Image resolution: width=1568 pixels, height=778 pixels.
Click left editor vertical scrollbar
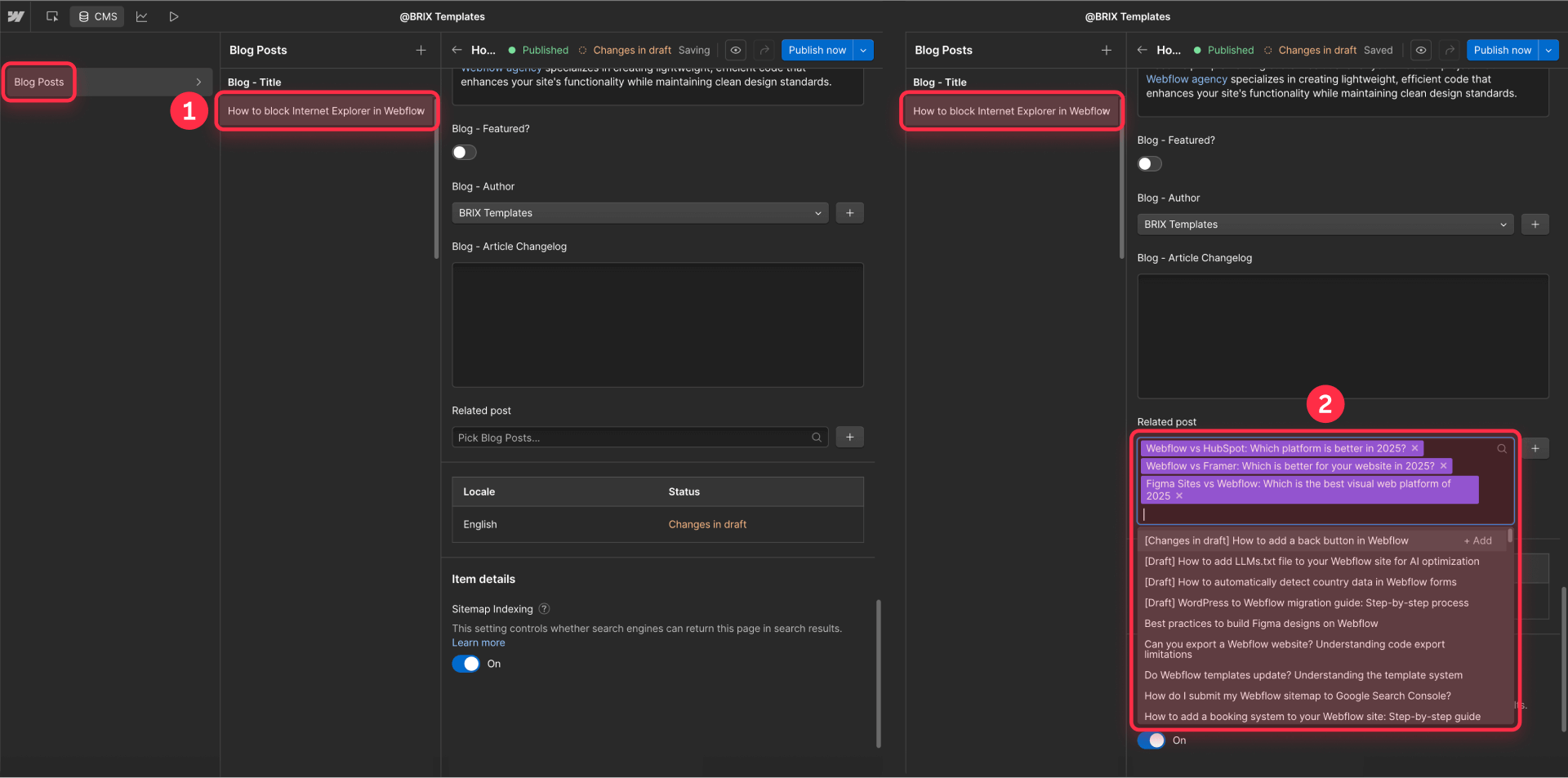pyautogui.click(x=879, y=674)
